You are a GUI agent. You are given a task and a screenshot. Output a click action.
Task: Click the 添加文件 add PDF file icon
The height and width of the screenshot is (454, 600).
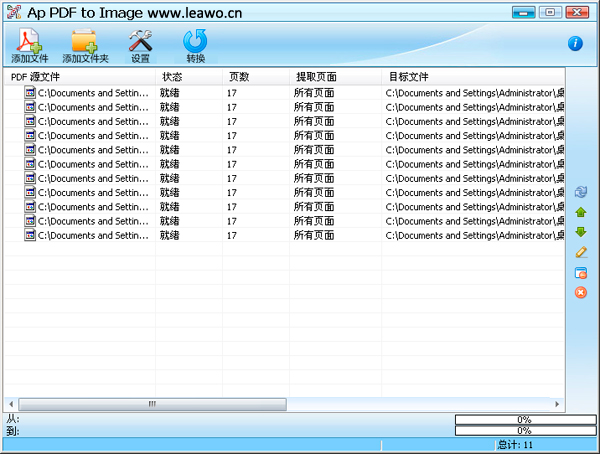29,46
